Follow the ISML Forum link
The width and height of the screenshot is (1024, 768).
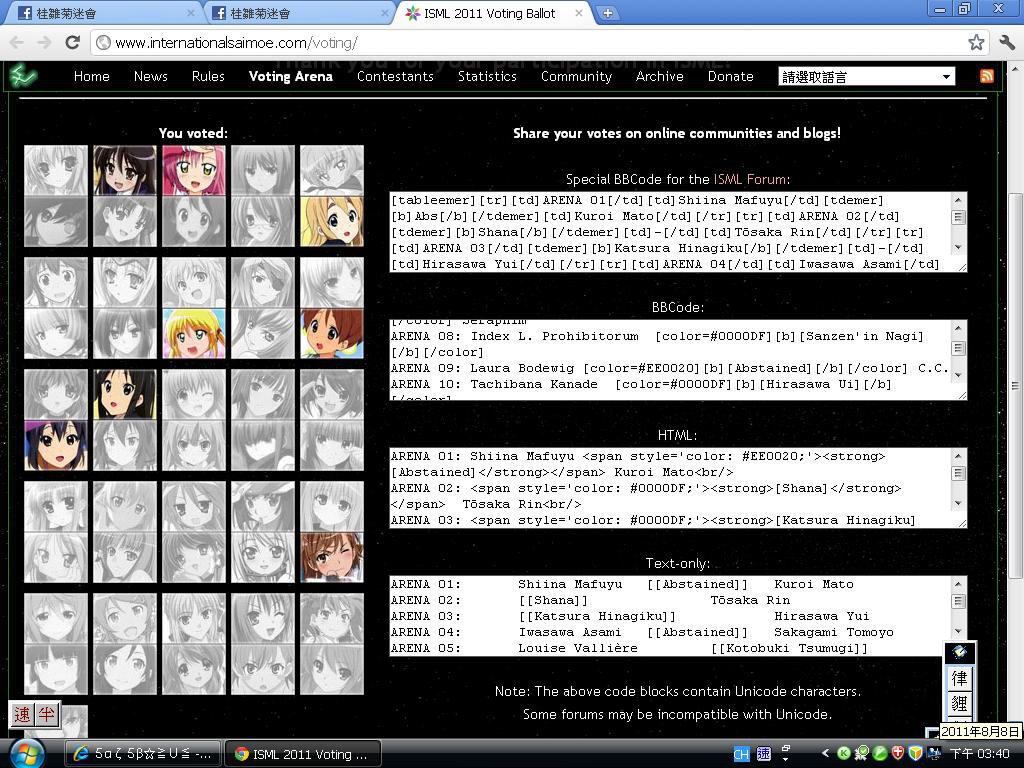coord(750,179)
